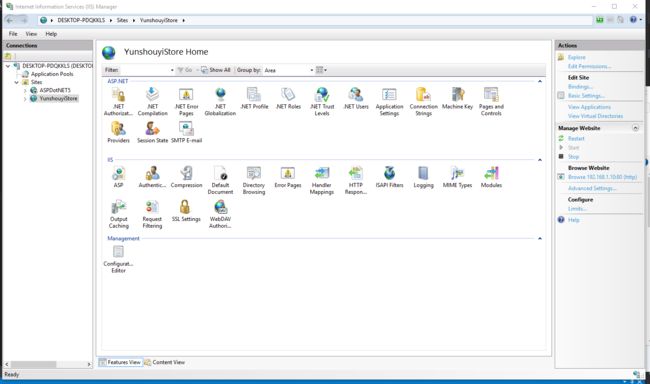The image size is (650, 384).
Task: Click Show All in filter bar
Action: pyautogui.click(x=216, y=70)
